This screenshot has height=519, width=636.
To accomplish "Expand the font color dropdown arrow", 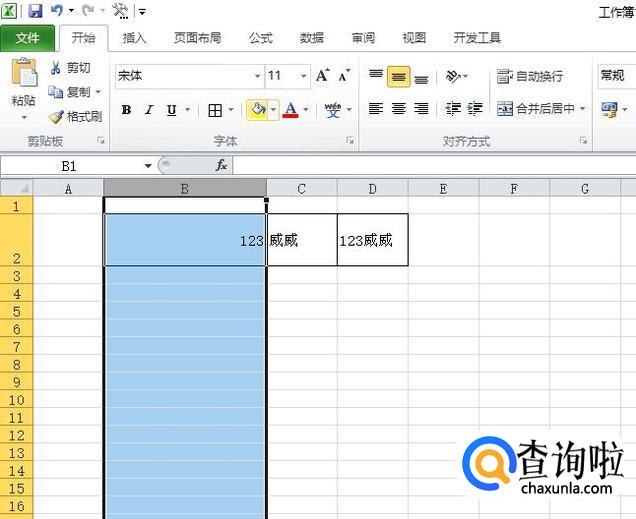I will click(306, 109).
